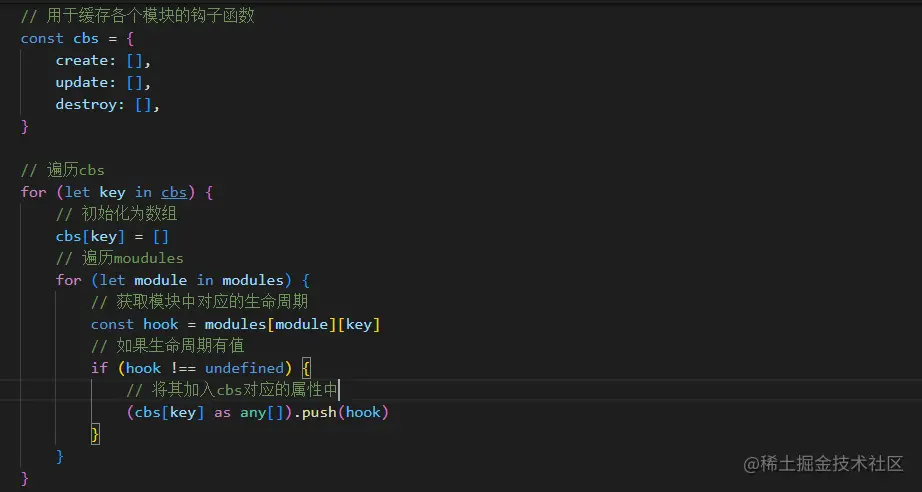Click the comment '// 获取模块中对应的生命周期'

click(199, 302)
